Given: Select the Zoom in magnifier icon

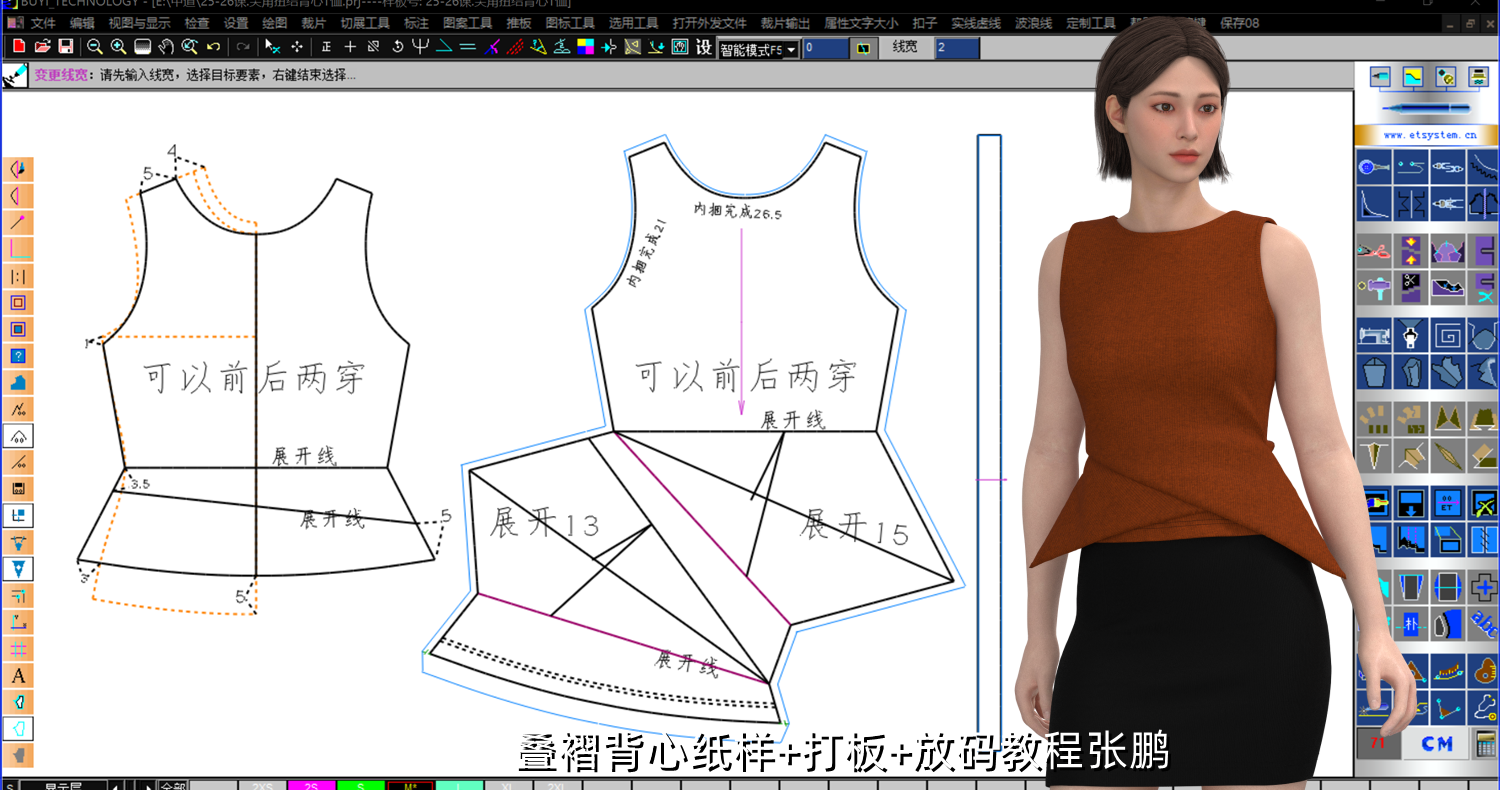Looking at the screenshot, I should click(118, 46).
